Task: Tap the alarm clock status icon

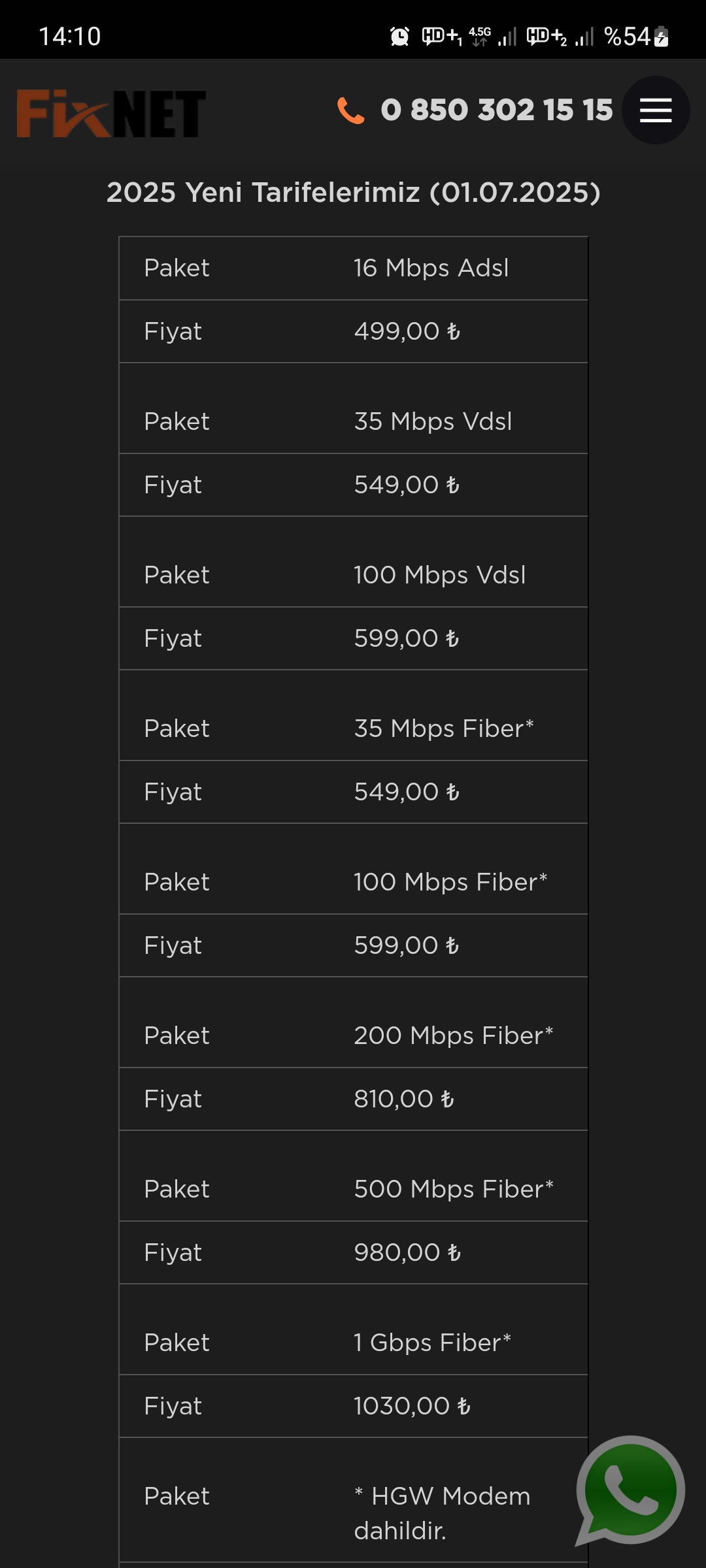Action: [399, 37]
